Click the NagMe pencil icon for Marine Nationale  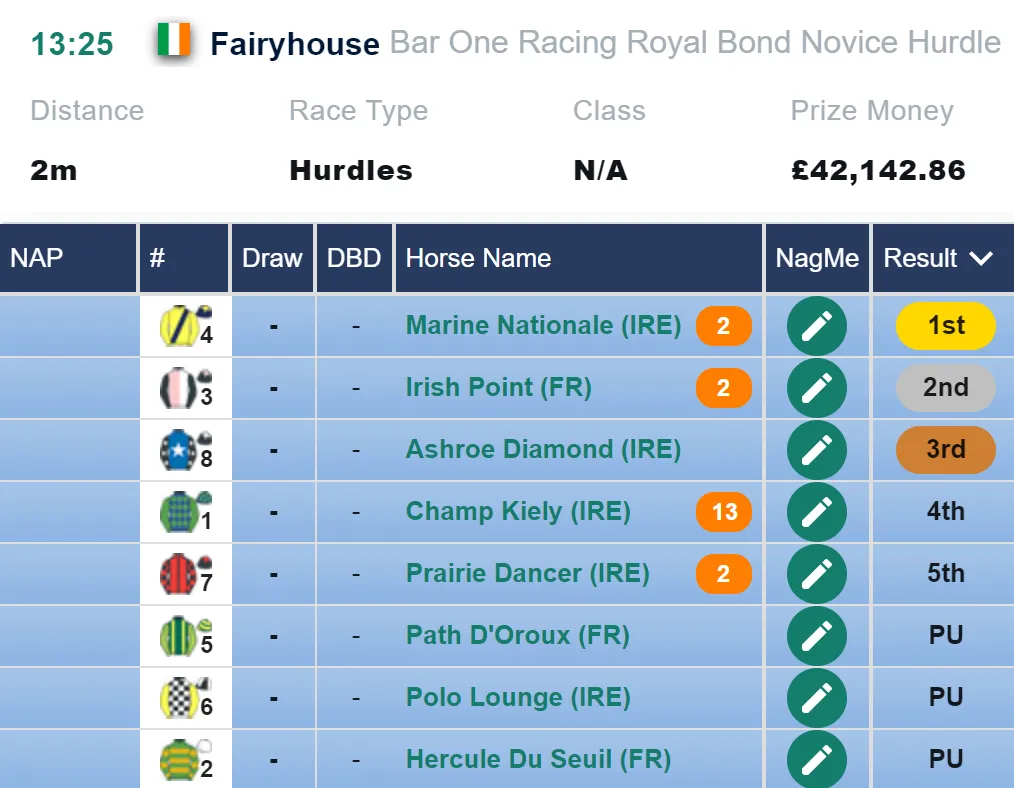pos(817,326)
